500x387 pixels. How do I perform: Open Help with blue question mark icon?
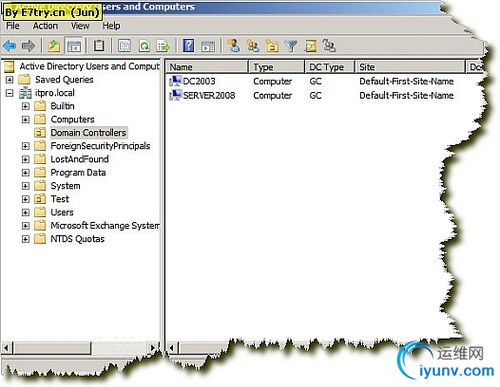coord(188,46)
